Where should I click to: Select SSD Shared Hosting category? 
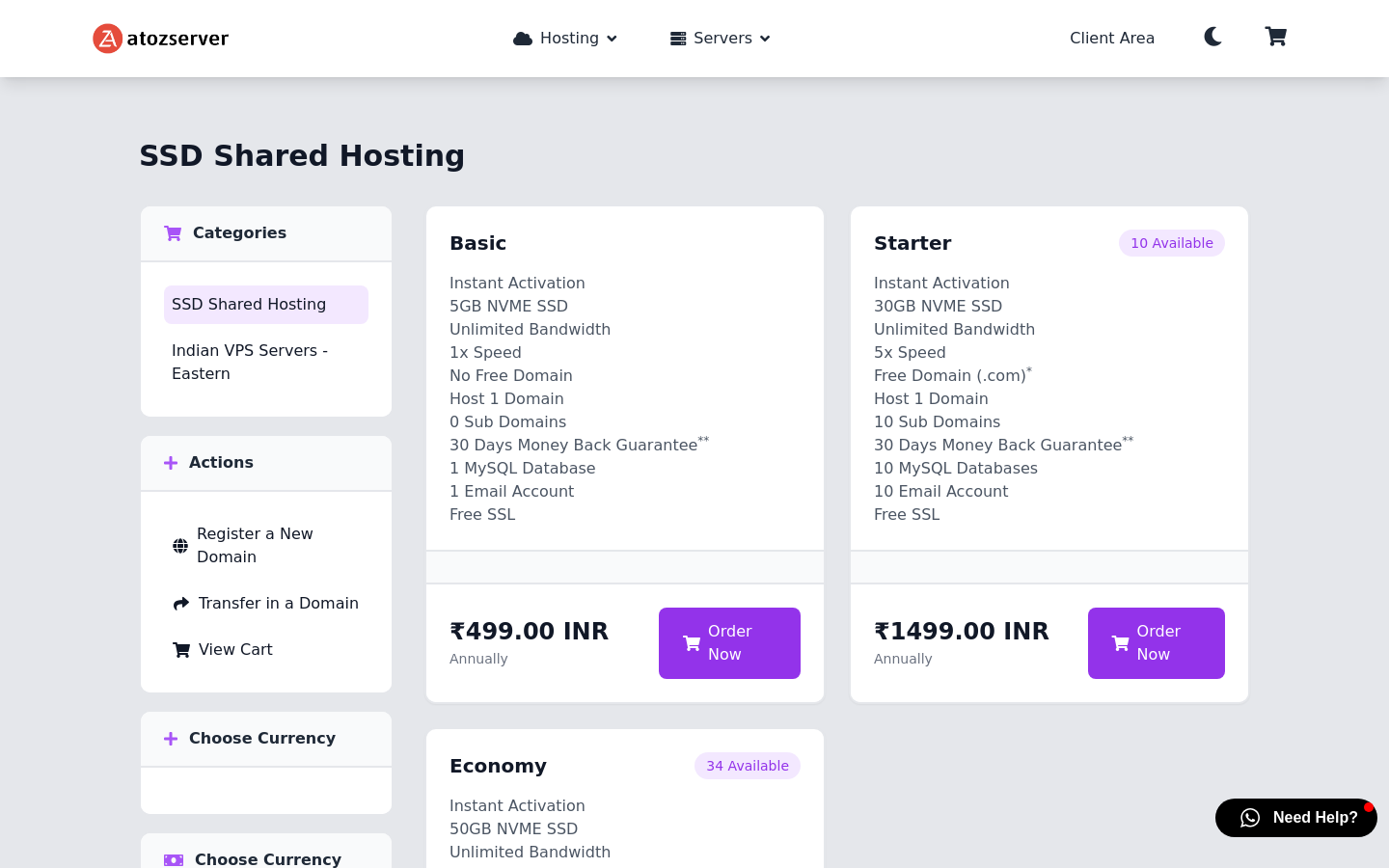266,305
